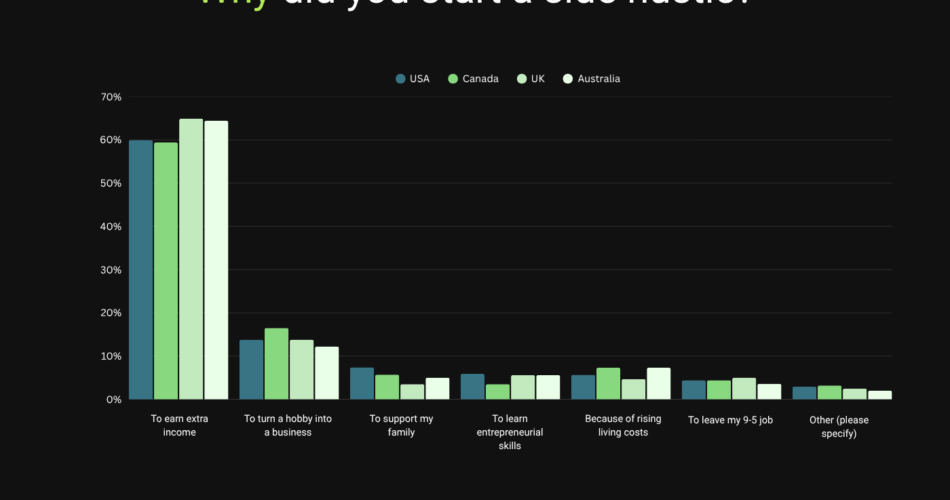This screenshot has height=500, width=950.
Task: Click the UK legend color dot
Action: click(521, 79)
